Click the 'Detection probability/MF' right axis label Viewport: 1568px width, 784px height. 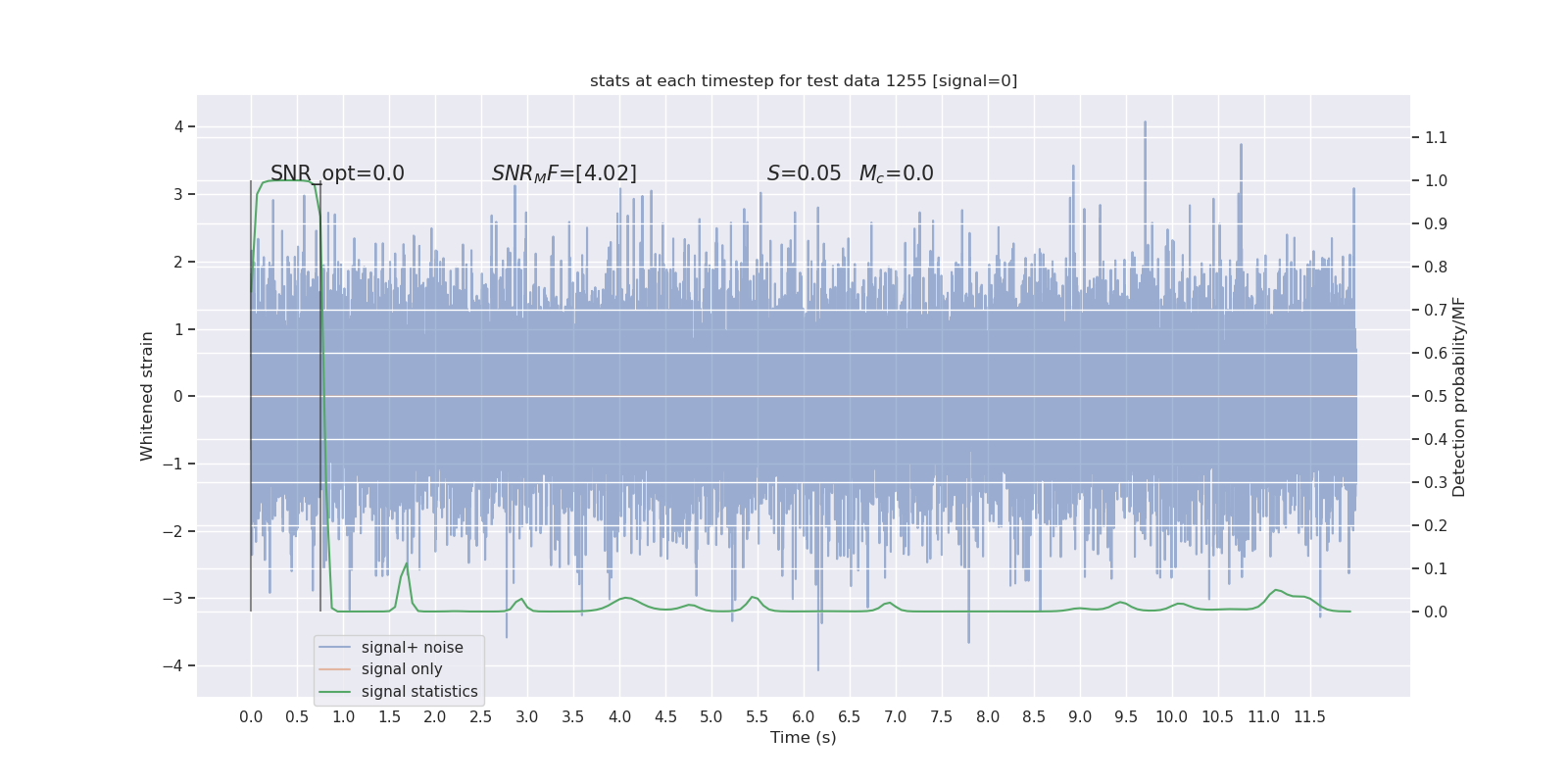pos(1459,397)
